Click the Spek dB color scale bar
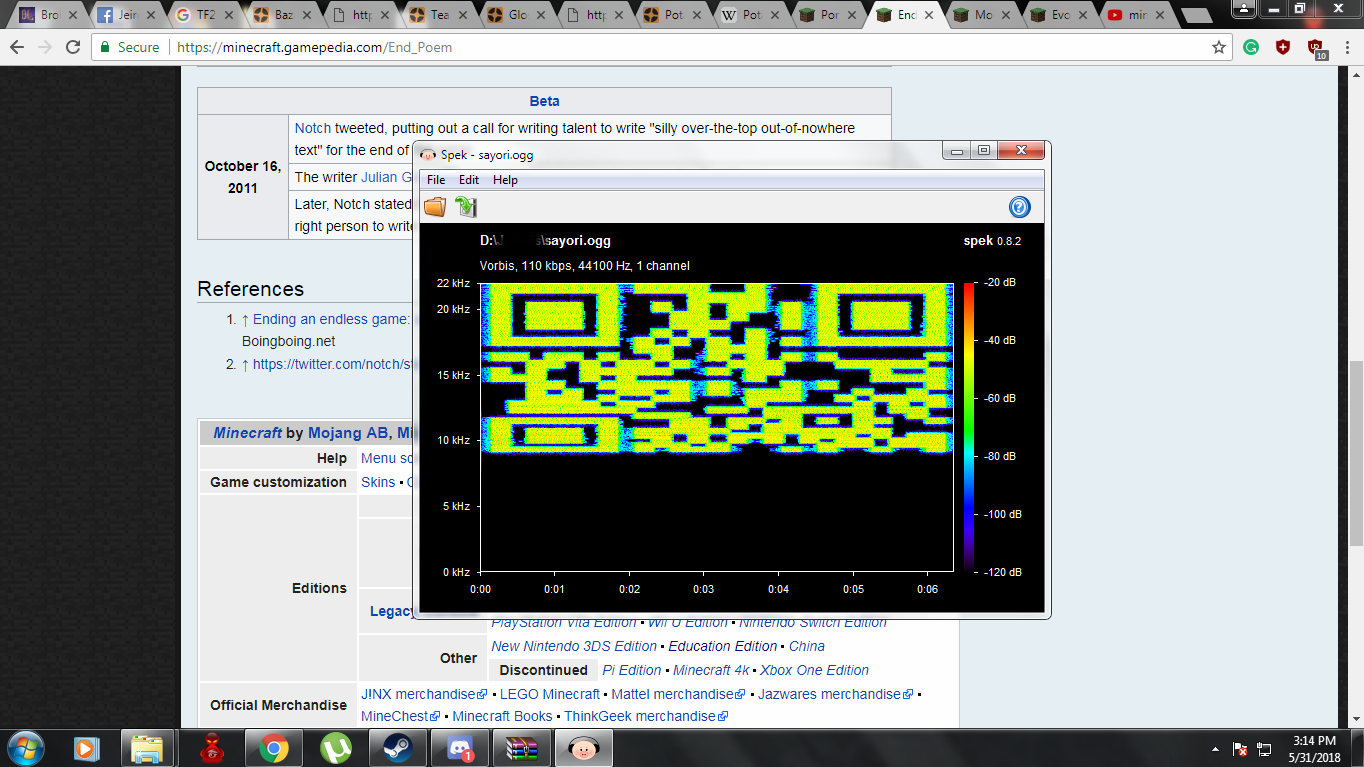This screenshot has width=1364, height=767. (969, 428)
